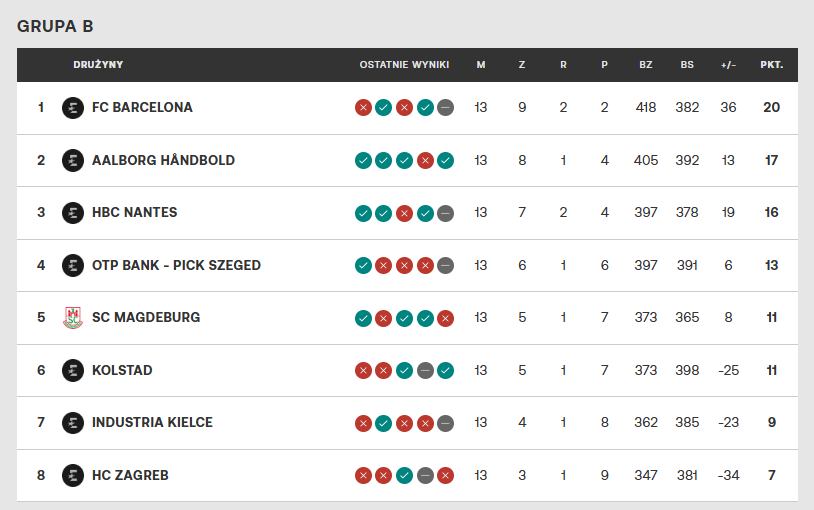Click the +/- goal difference header
Screen dimensions: 814x510
click(x=728, y=65)
